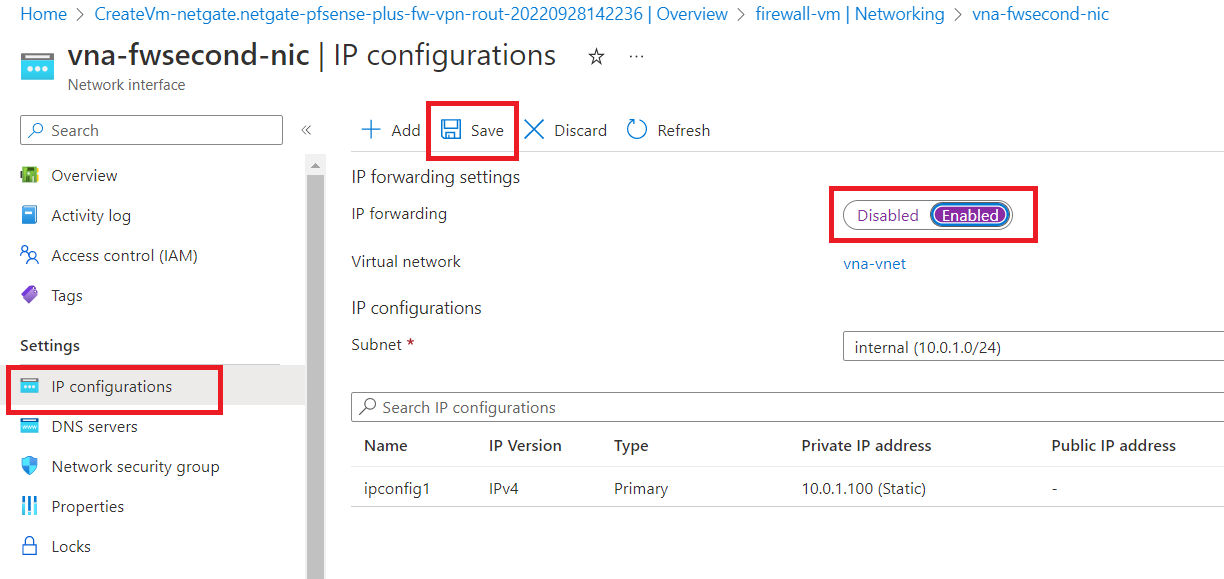Click the Network security group shield icon
Image resolution: width=1224 pixels, height=579 pixels.
pyautogui.click(x=30, y=467)
